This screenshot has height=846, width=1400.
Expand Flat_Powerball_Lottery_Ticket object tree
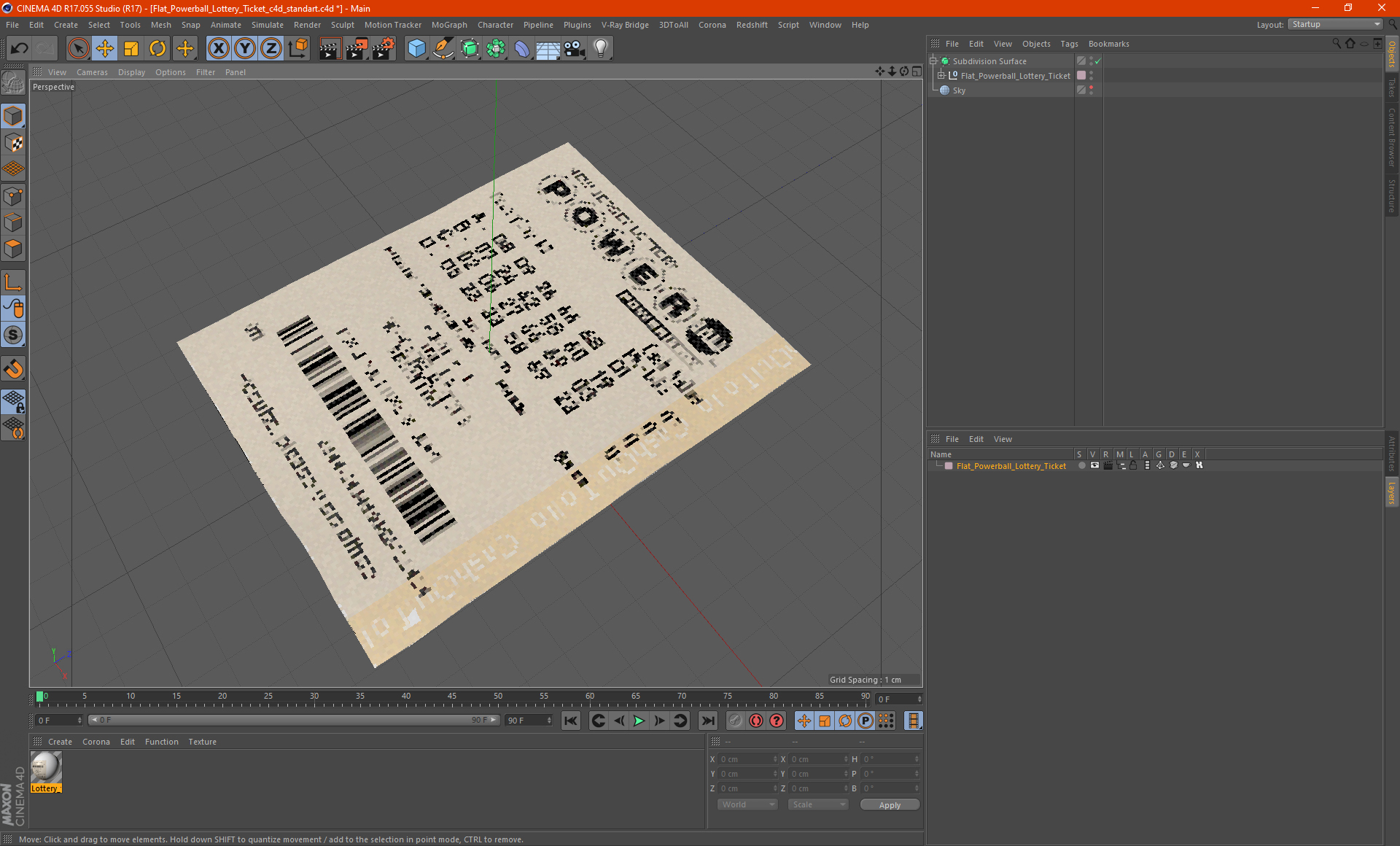pyautogui.click(x=941, y=76)
